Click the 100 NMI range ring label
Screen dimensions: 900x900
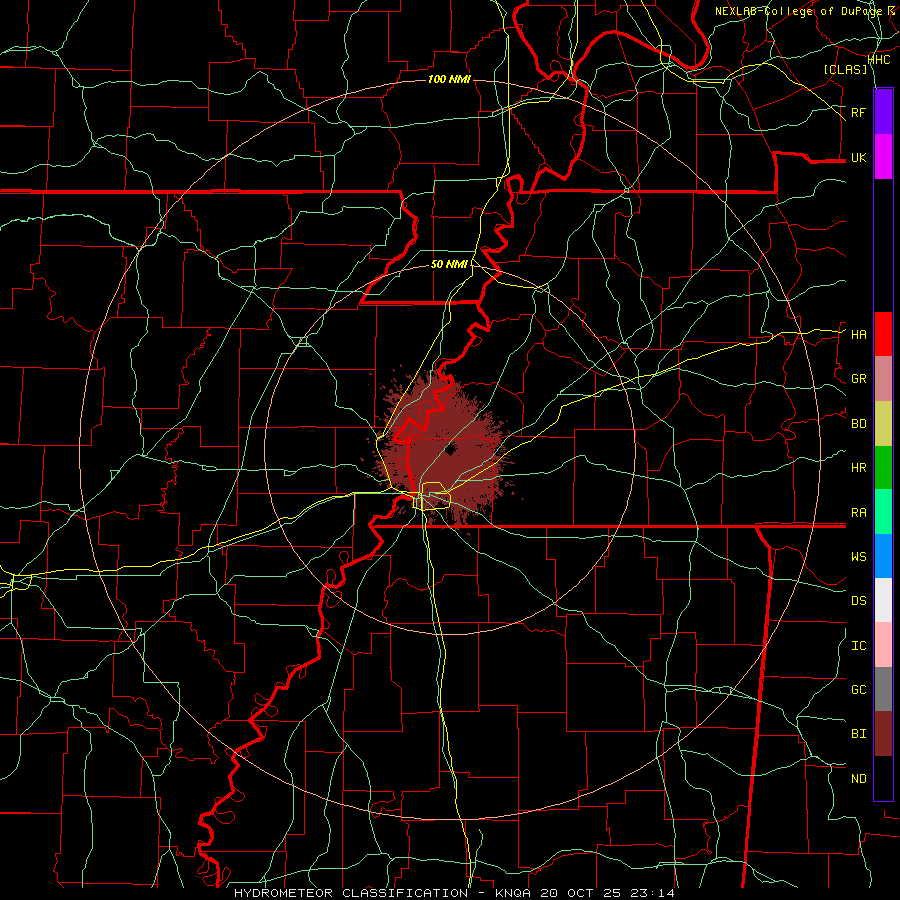tap(449, 79)
